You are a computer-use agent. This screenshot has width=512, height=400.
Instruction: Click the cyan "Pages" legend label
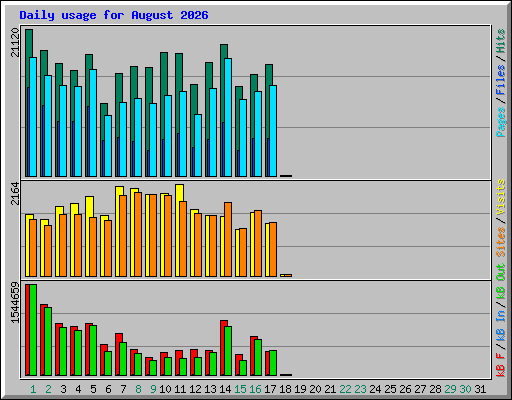(501, 122)
